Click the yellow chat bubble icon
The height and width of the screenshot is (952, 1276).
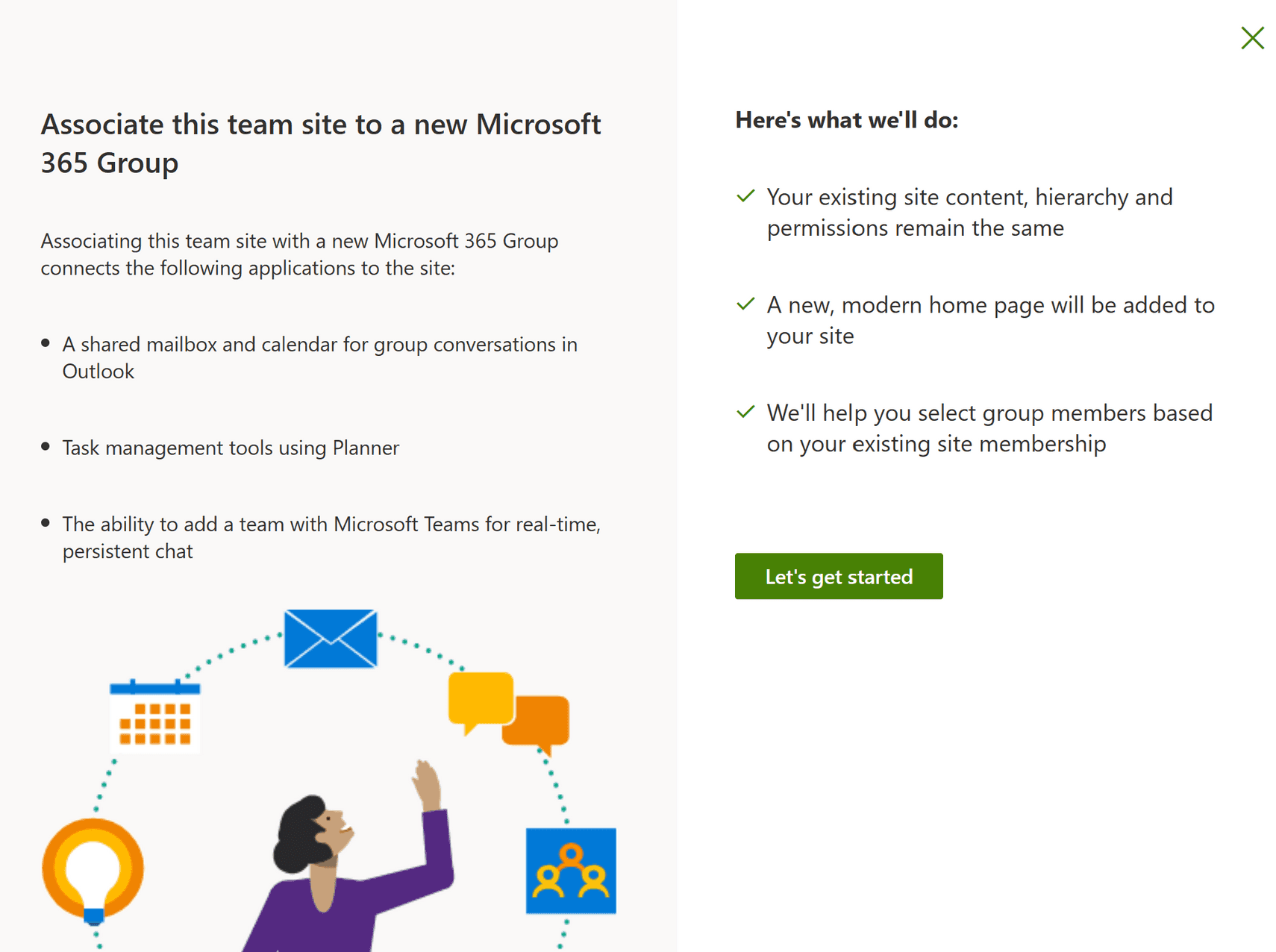tap(480, 699)
